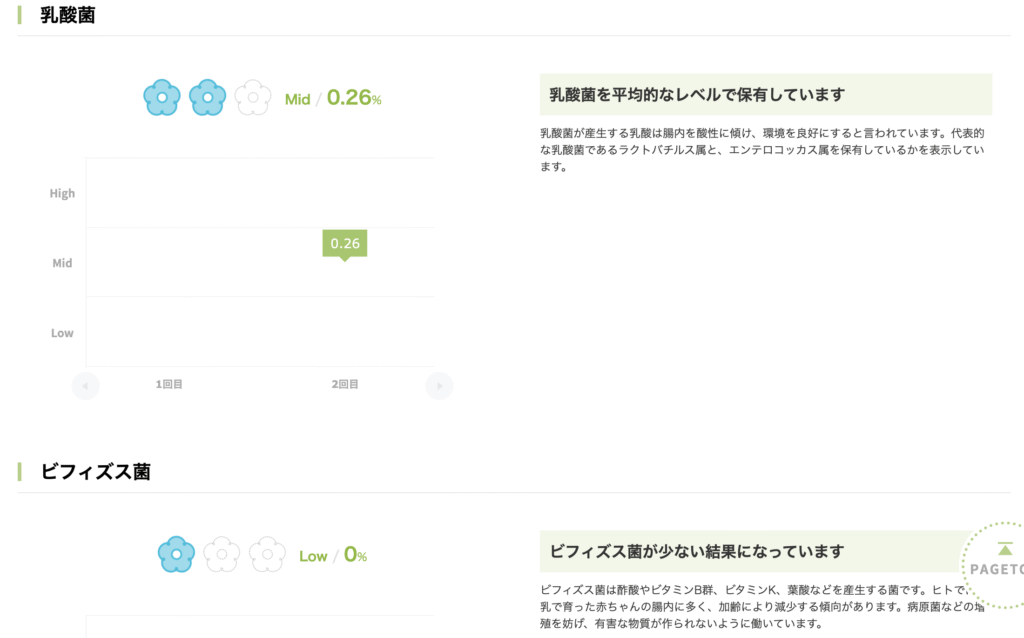Click the third empty flower icon for ビフィズス菌
The height and width of the screenshot is (638, 1024).
coord(267,554)
